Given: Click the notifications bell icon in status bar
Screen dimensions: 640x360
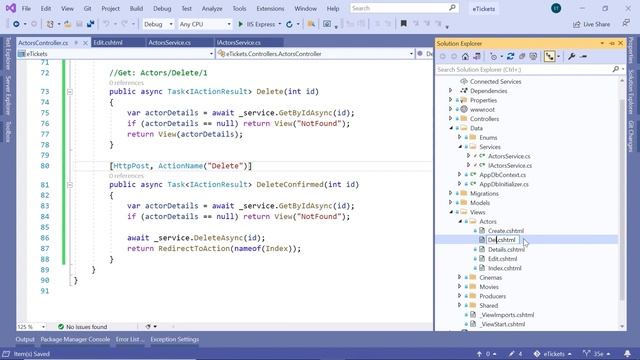Looking at the screenshot, I should tap(627, 353).
